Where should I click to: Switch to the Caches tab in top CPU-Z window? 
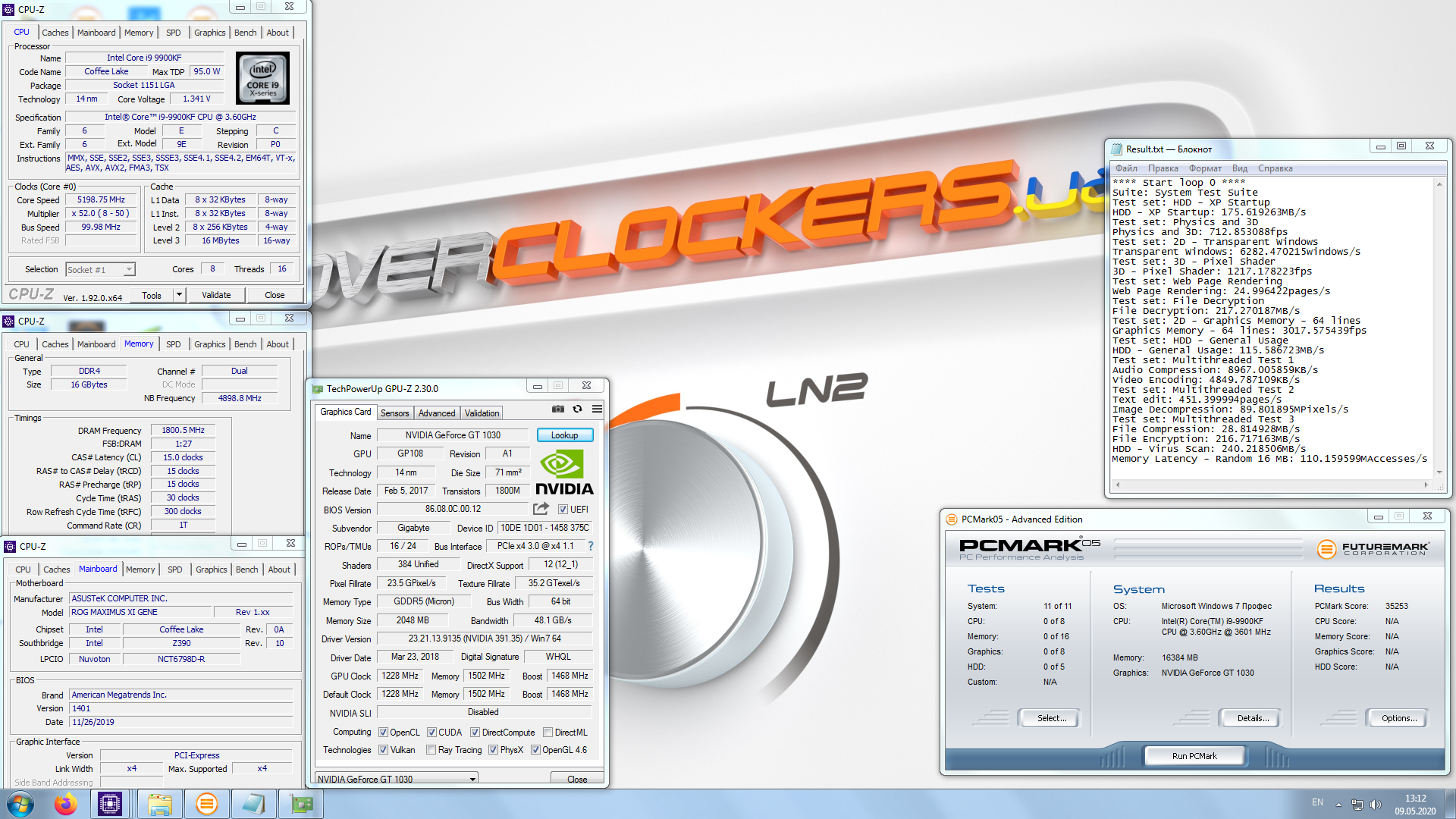click(x=55, y=33)
